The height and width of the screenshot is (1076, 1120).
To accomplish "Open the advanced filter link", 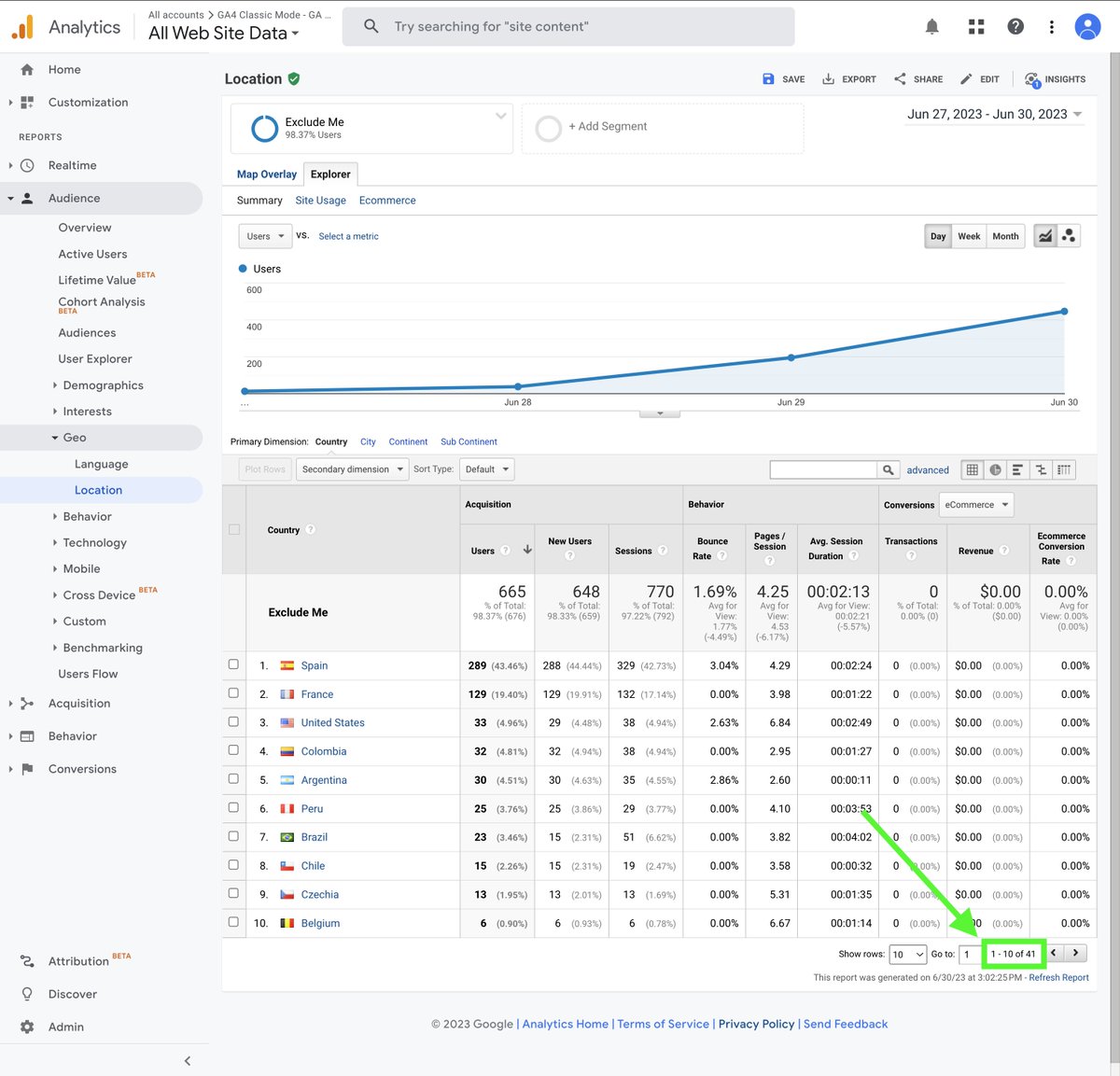I will 928,470.
